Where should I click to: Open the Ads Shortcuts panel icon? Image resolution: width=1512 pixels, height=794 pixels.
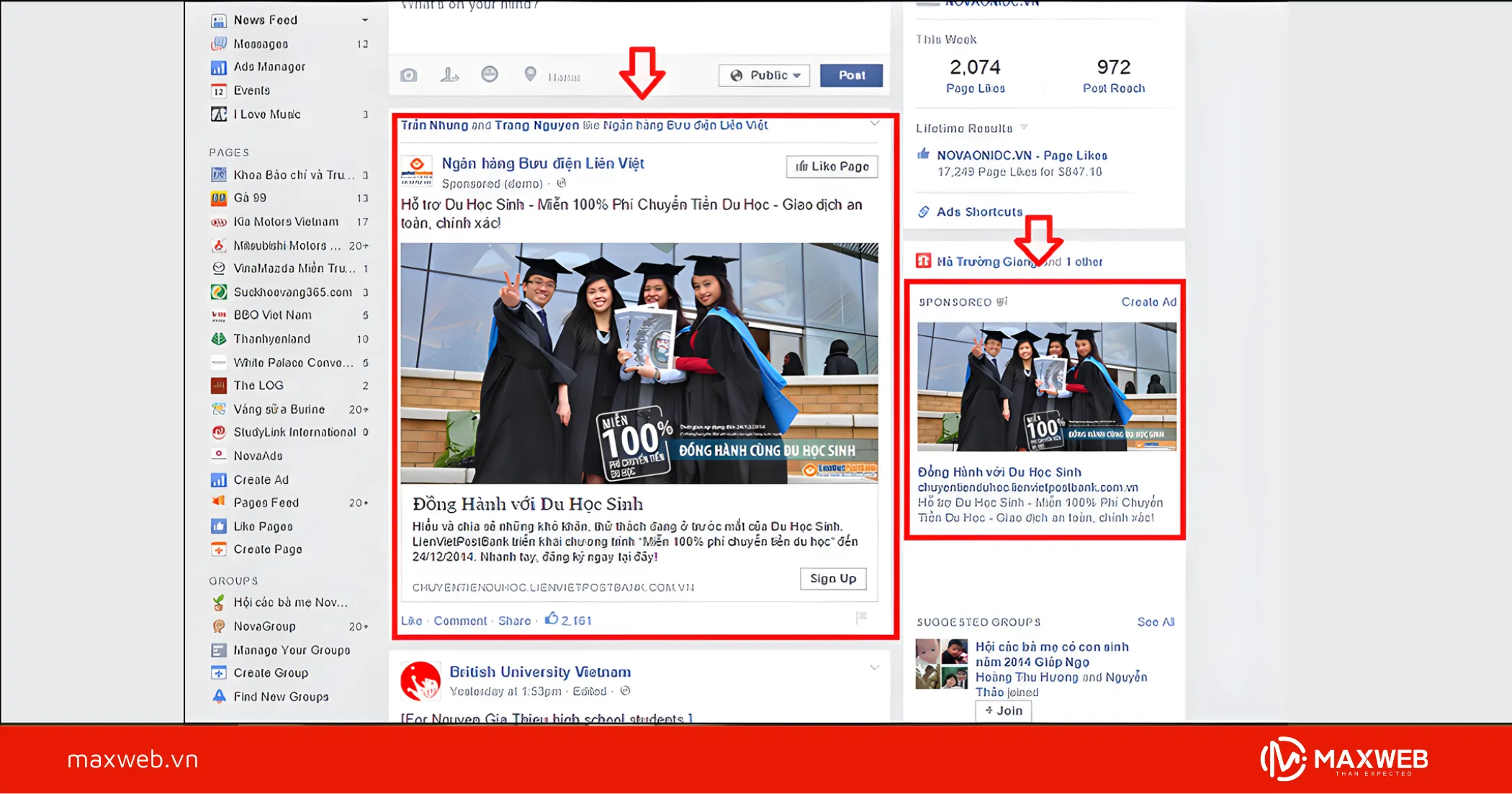click(924, 212)
